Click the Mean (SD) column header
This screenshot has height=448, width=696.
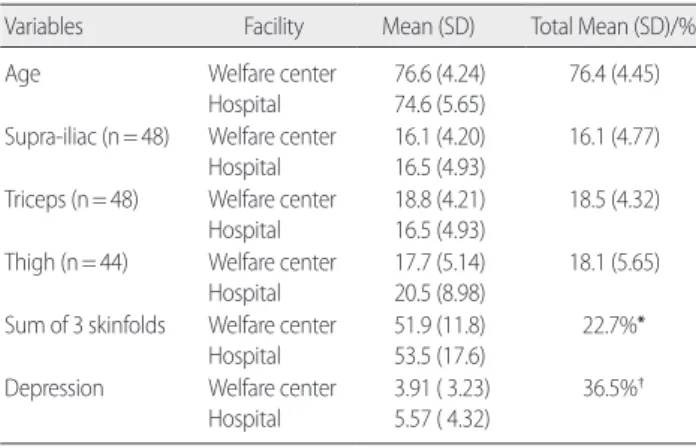(x=428, y=27)
